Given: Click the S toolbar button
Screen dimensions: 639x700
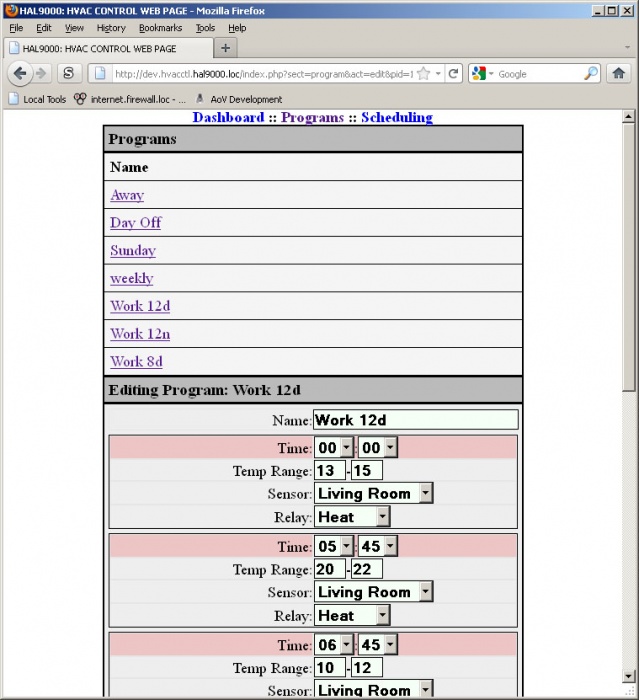Looking at the screenshot, I should click(x=69, y=73).
